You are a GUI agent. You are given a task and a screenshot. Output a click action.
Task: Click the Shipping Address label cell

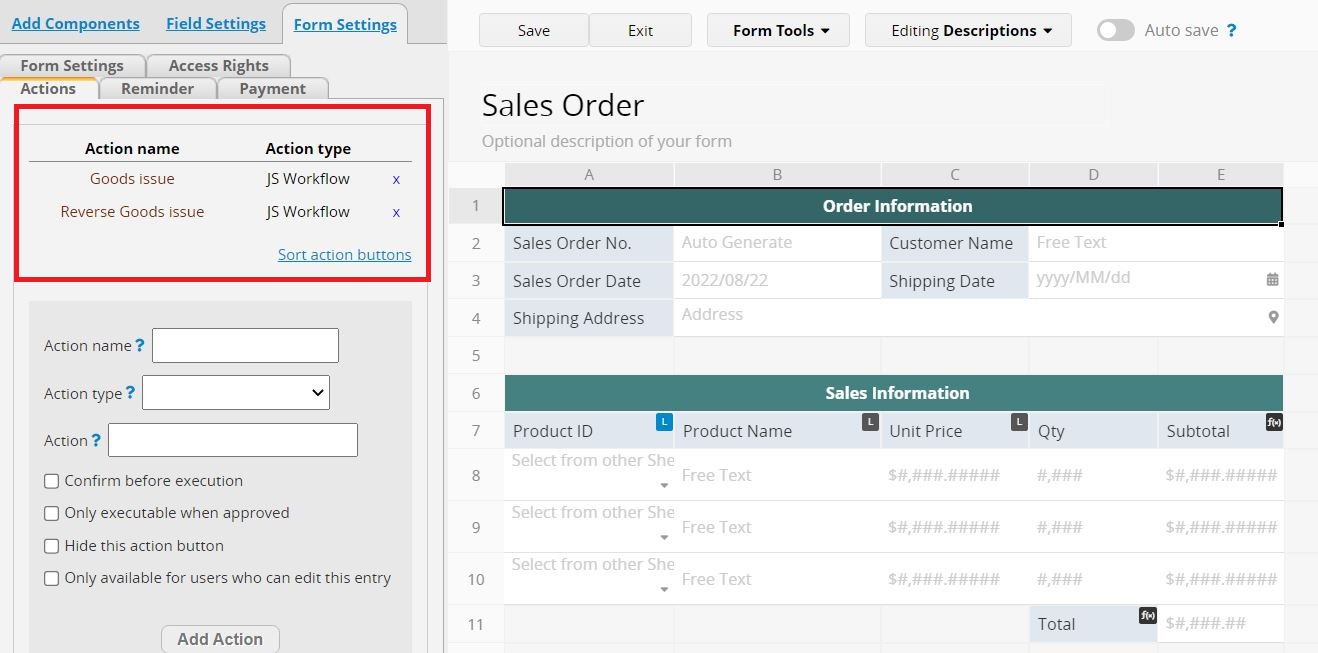[589, 318]
